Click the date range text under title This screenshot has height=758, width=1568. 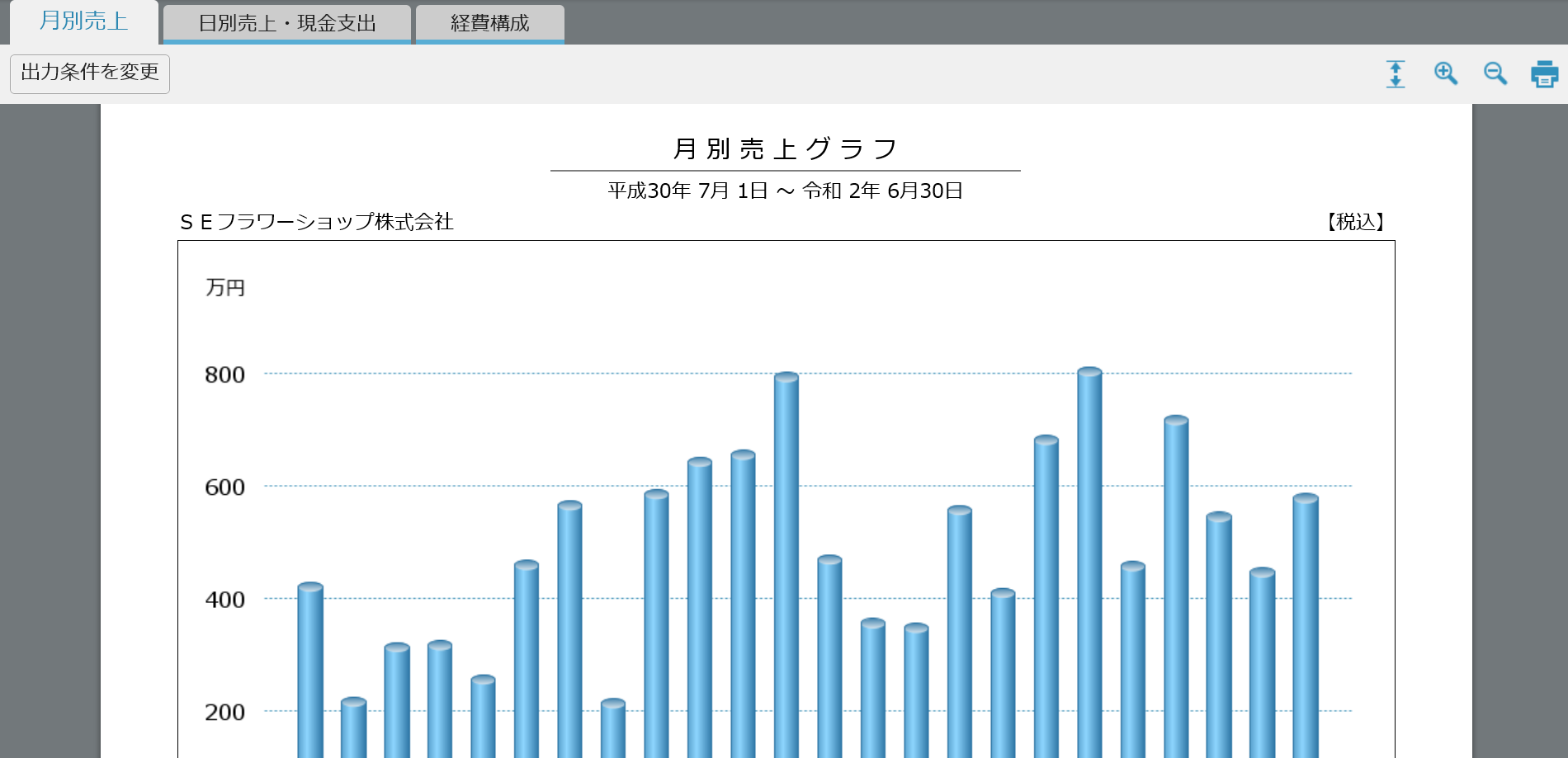pos(785,191)
